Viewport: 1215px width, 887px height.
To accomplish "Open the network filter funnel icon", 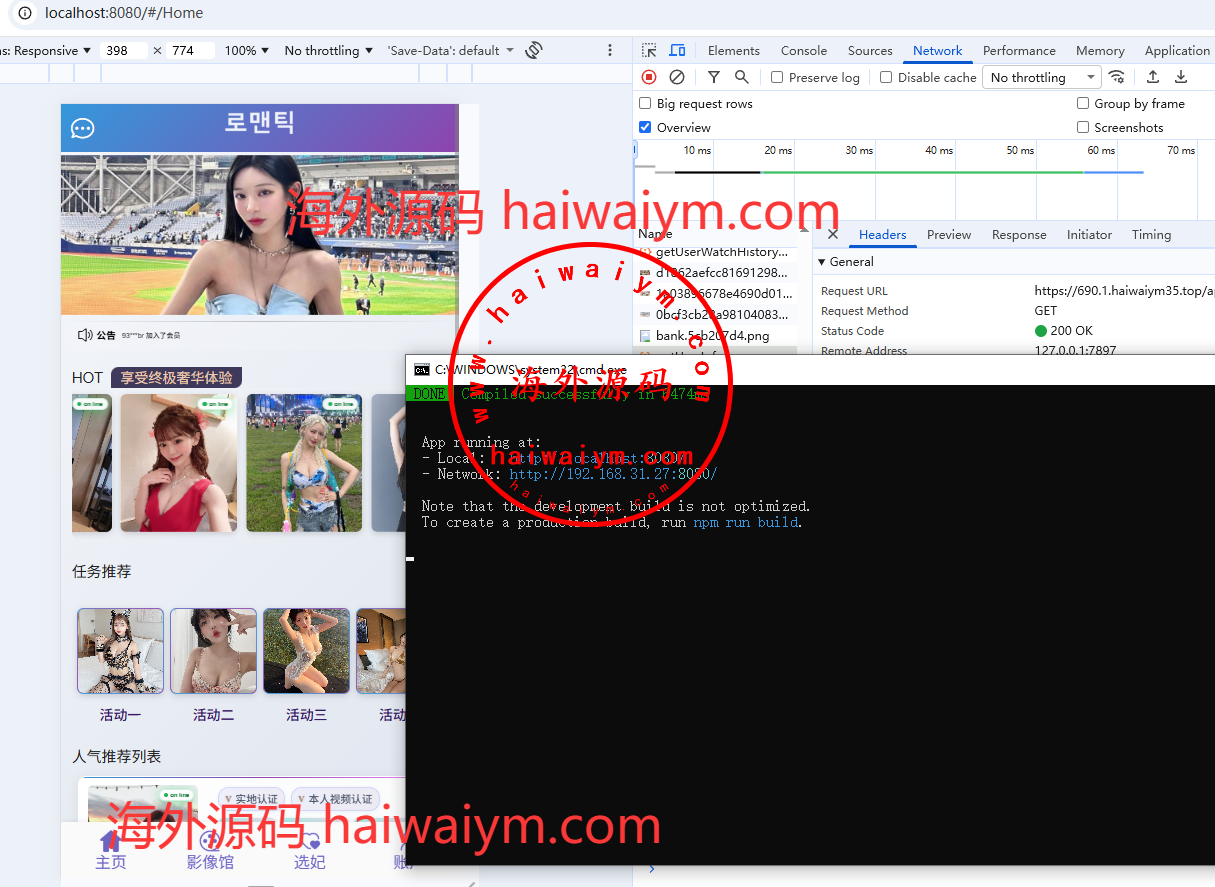I will click(x=714, y=77).
